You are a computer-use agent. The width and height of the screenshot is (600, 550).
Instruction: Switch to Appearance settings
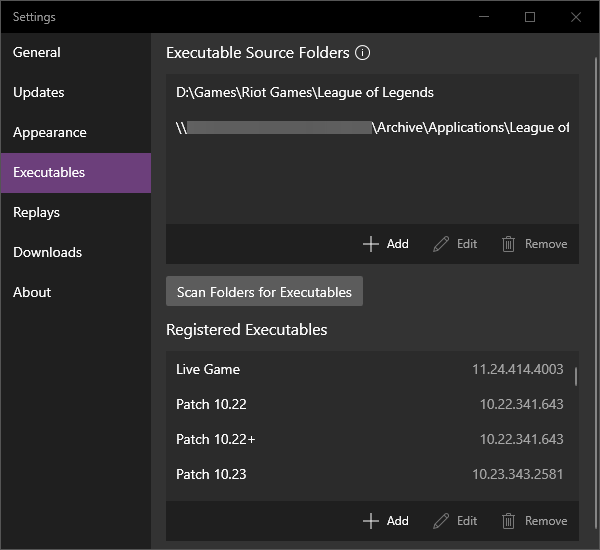point(76,132)
